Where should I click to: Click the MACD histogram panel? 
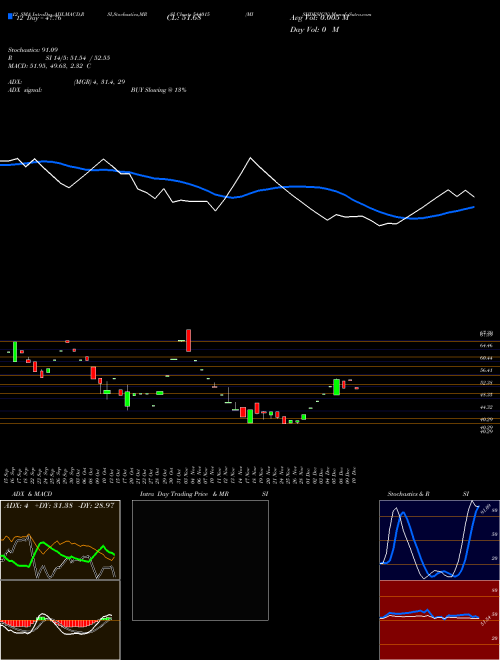(x=60, y=620)
